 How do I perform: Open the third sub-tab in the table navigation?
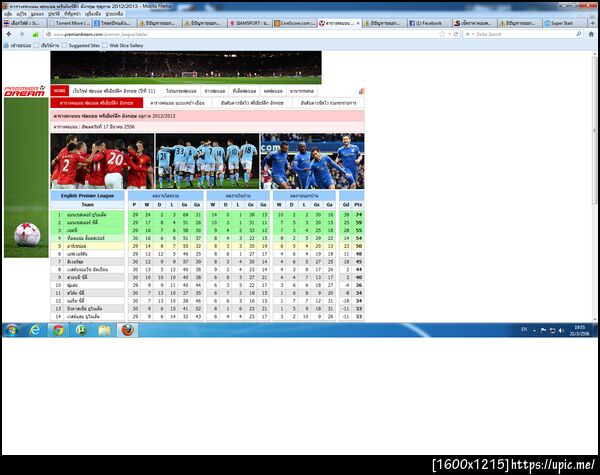[252, 103]
